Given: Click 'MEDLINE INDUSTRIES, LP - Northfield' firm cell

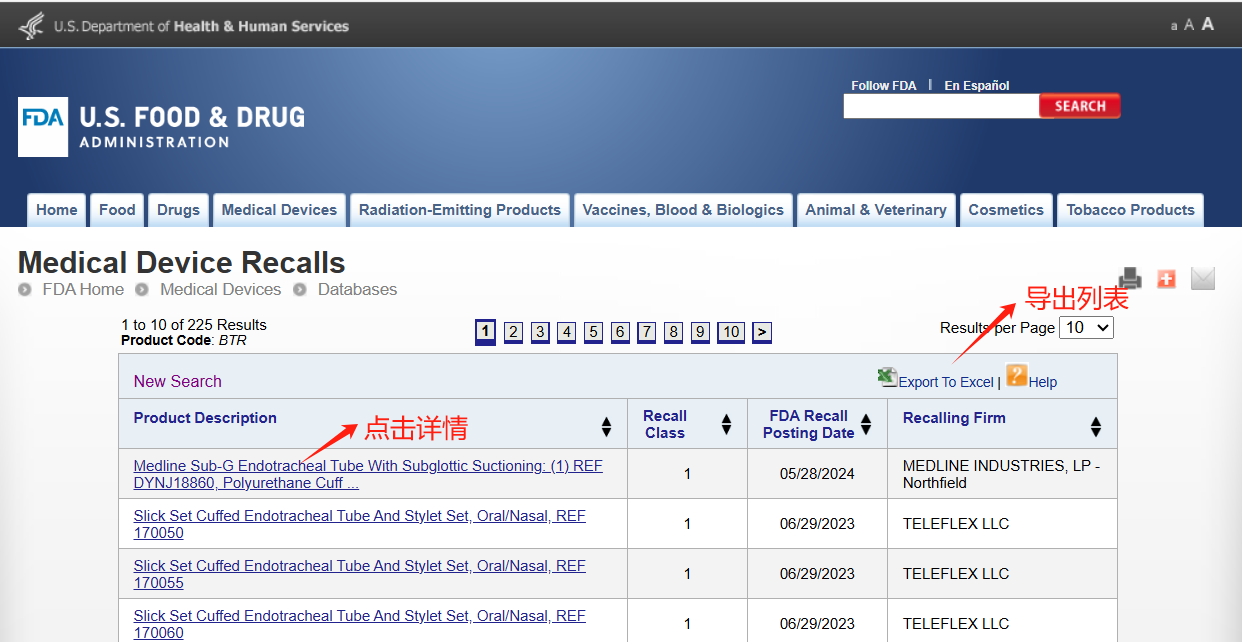Looking at the screenshot, I should pos(1001,474).
